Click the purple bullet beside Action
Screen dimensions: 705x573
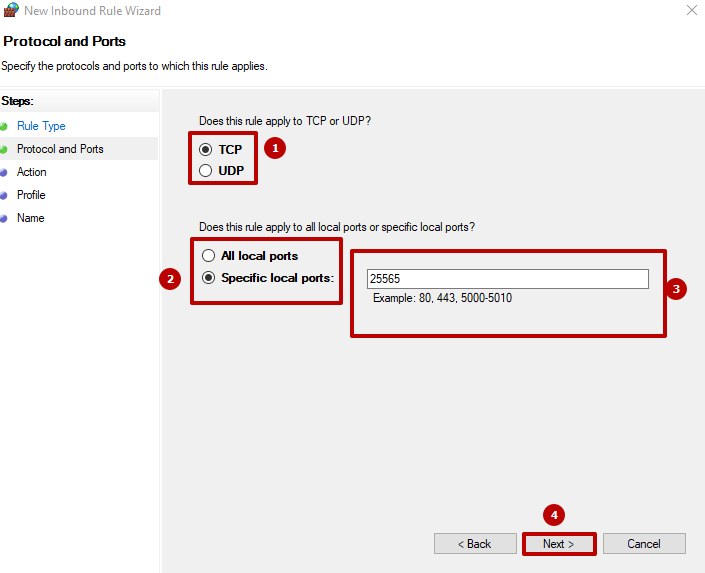pos(4,173)
